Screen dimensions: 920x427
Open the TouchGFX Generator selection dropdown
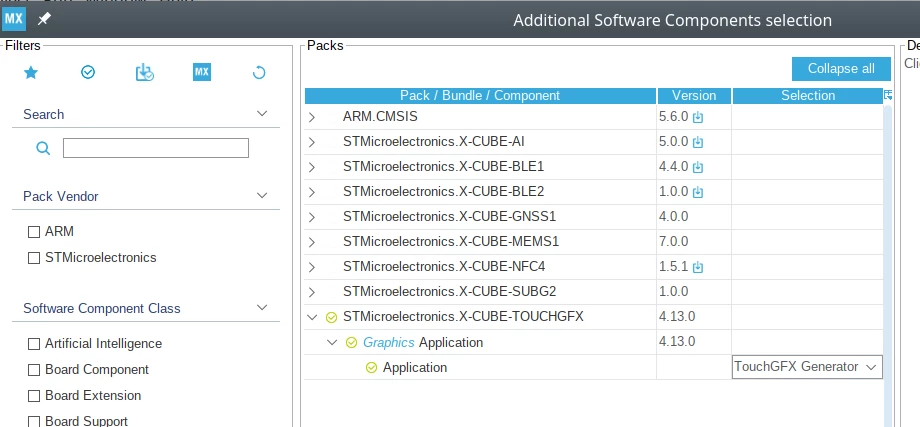[x=807, y=367]
